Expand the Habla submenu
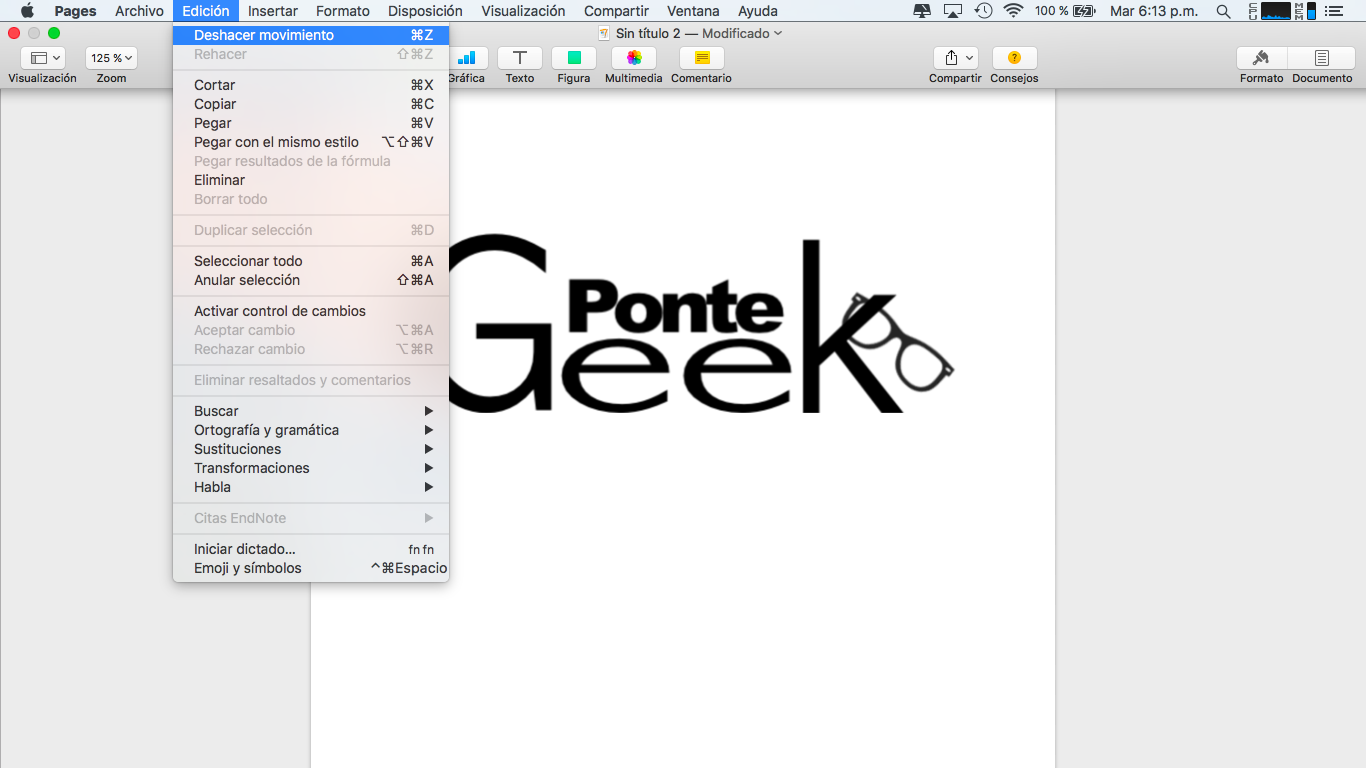 (311, 487)
